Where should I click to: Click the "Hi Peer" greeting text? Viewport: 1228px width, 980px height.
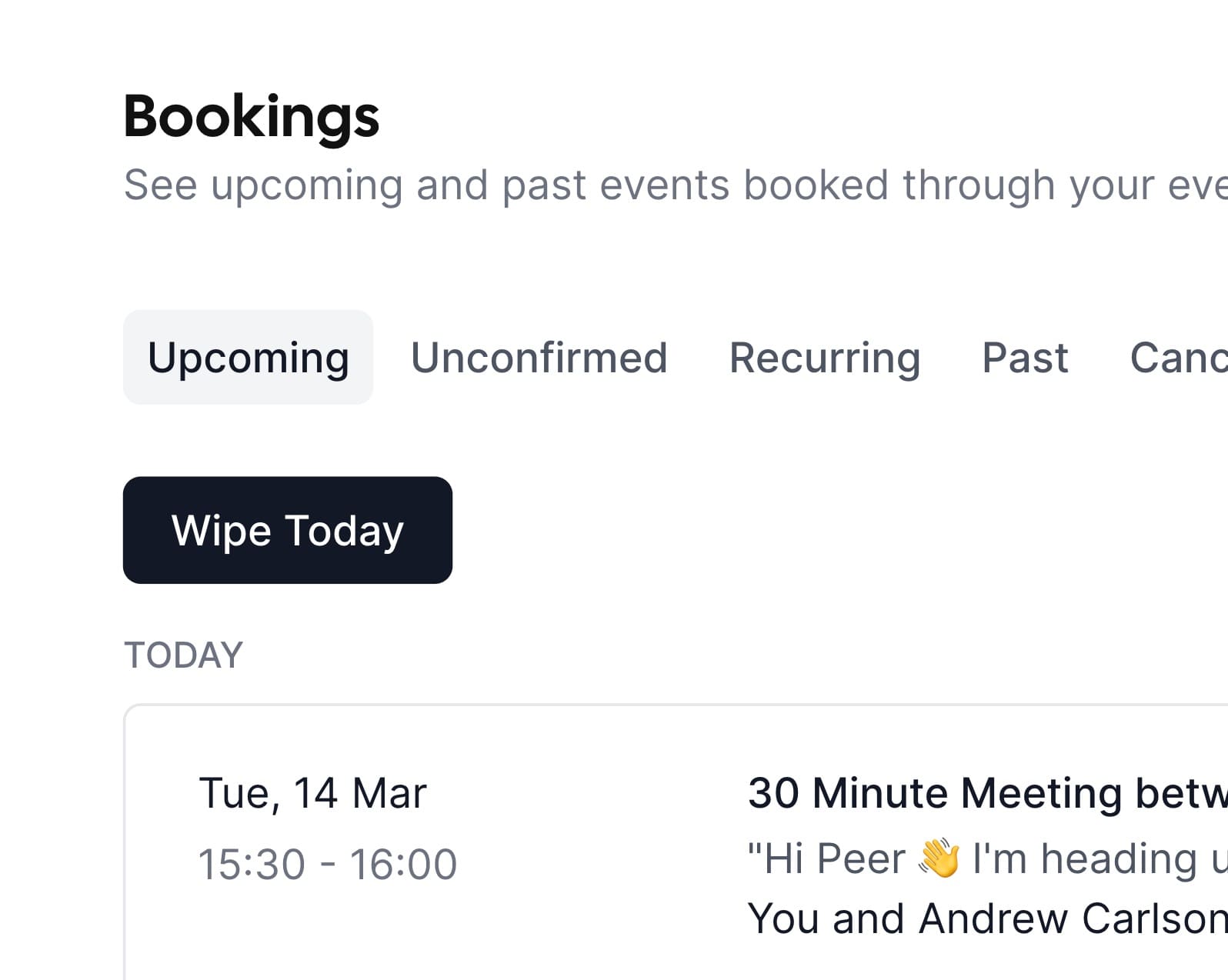(x=827, y=858)
